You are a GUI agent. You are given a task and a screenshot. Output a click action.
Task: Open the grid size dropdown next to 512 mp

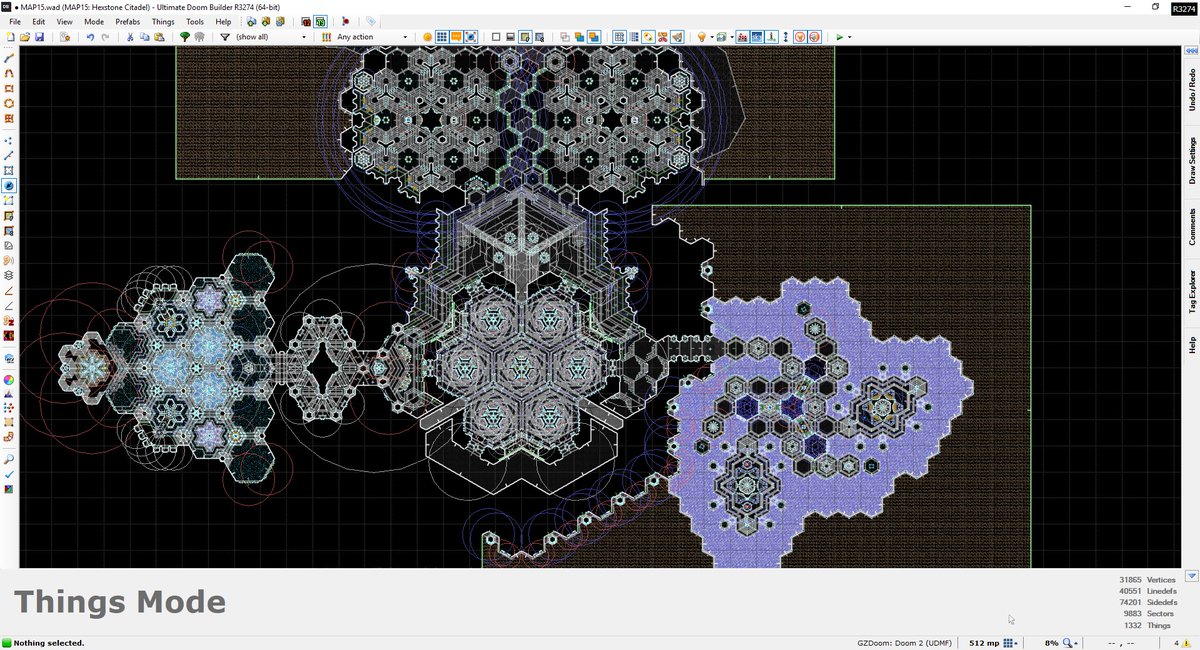1012,643
